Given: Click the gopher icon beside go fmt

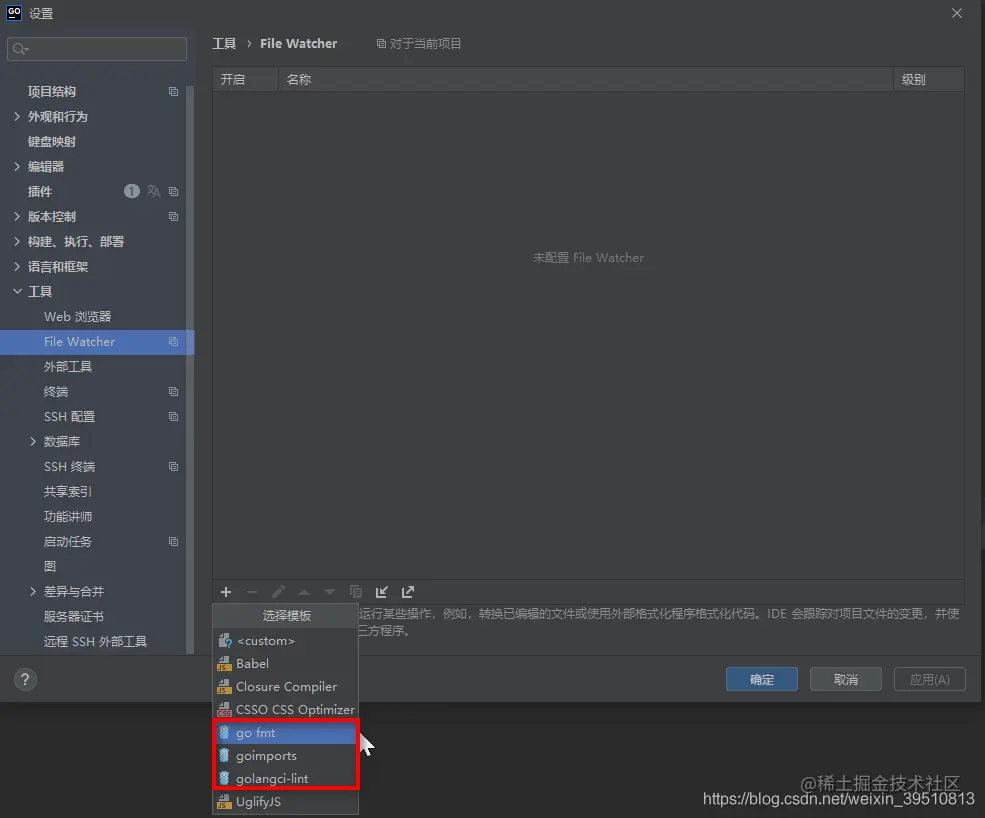Looking at the screenshot, I should (x=224, y=733).
